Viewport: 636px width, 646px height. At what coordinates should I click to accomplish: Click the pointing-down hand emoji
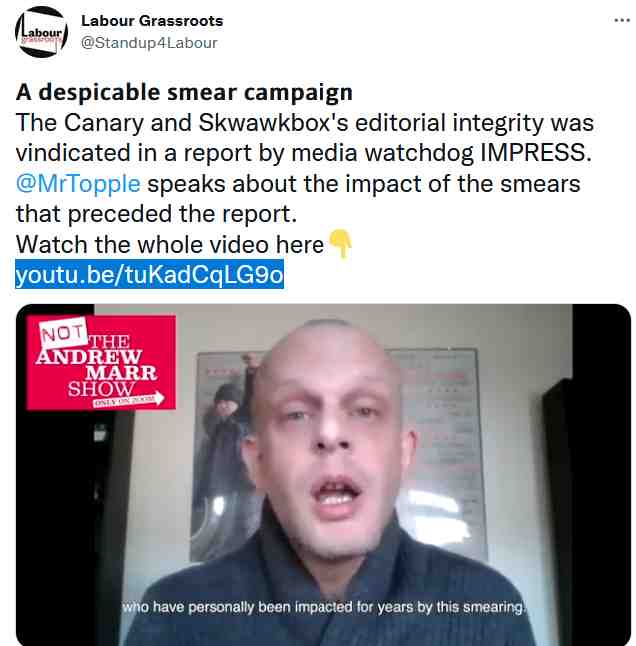click(341, 244)
